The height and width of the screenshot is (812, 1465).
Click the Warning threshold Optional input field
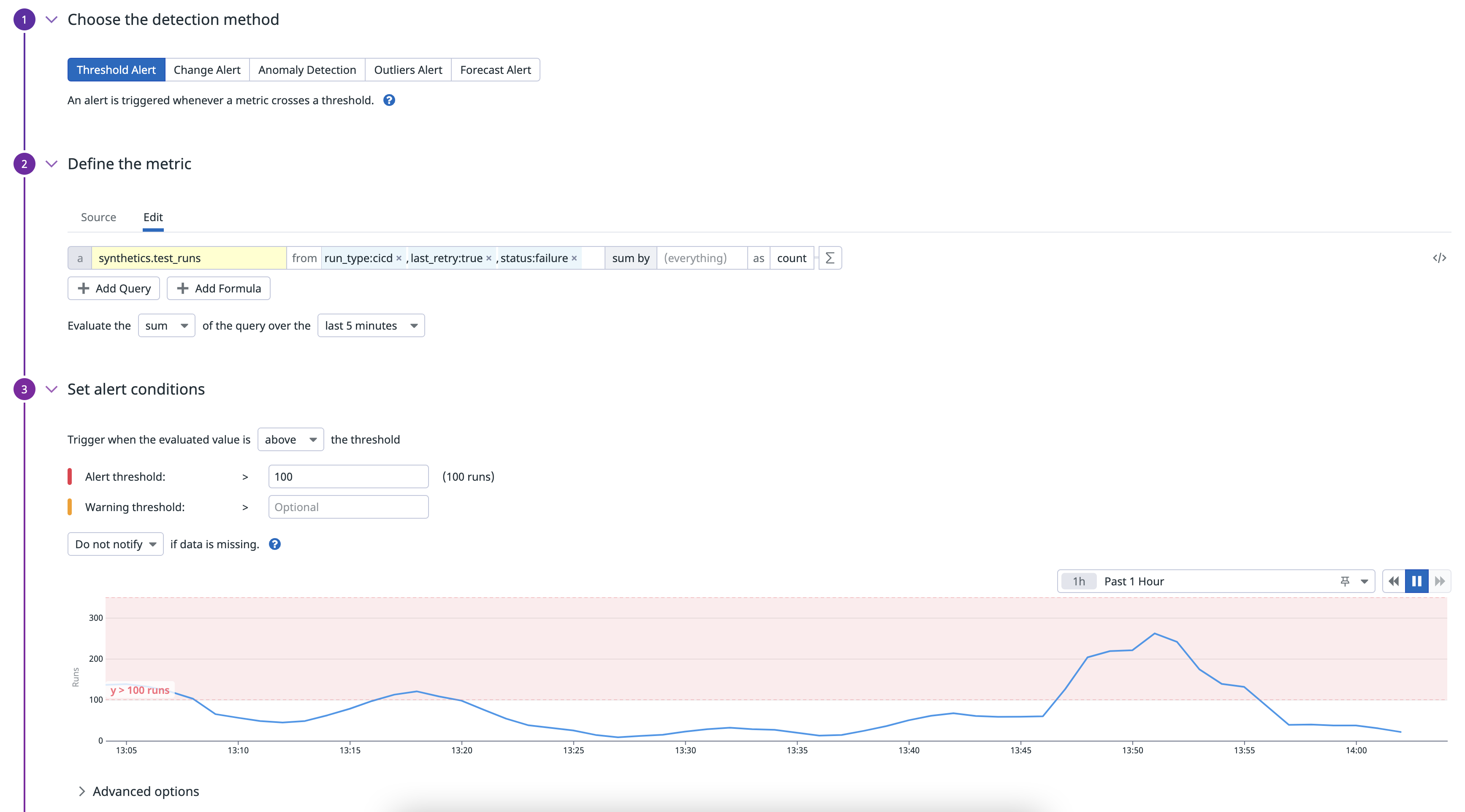[347, 506]
